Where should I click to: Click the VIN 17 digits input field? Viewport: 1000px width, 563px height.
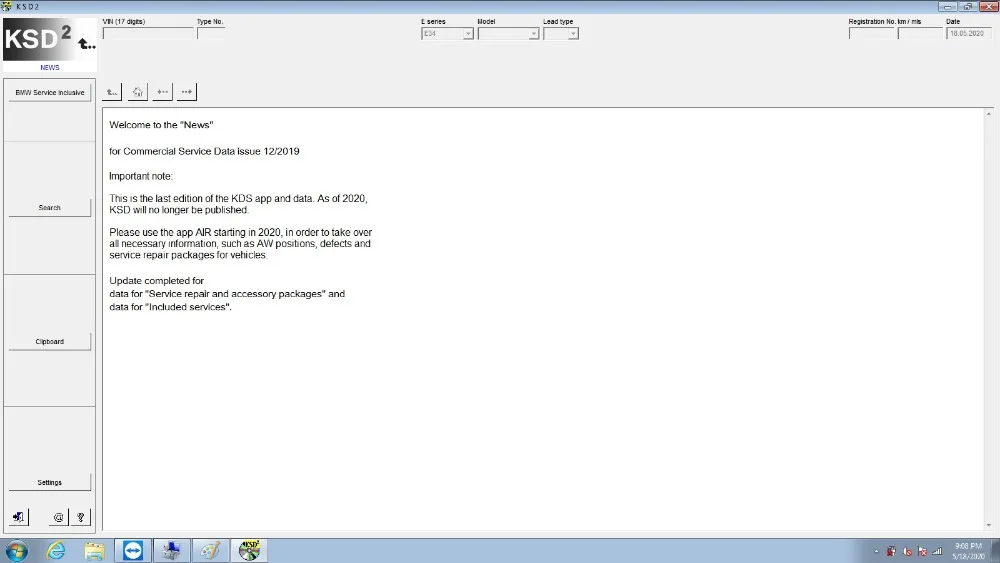point(148,34)
